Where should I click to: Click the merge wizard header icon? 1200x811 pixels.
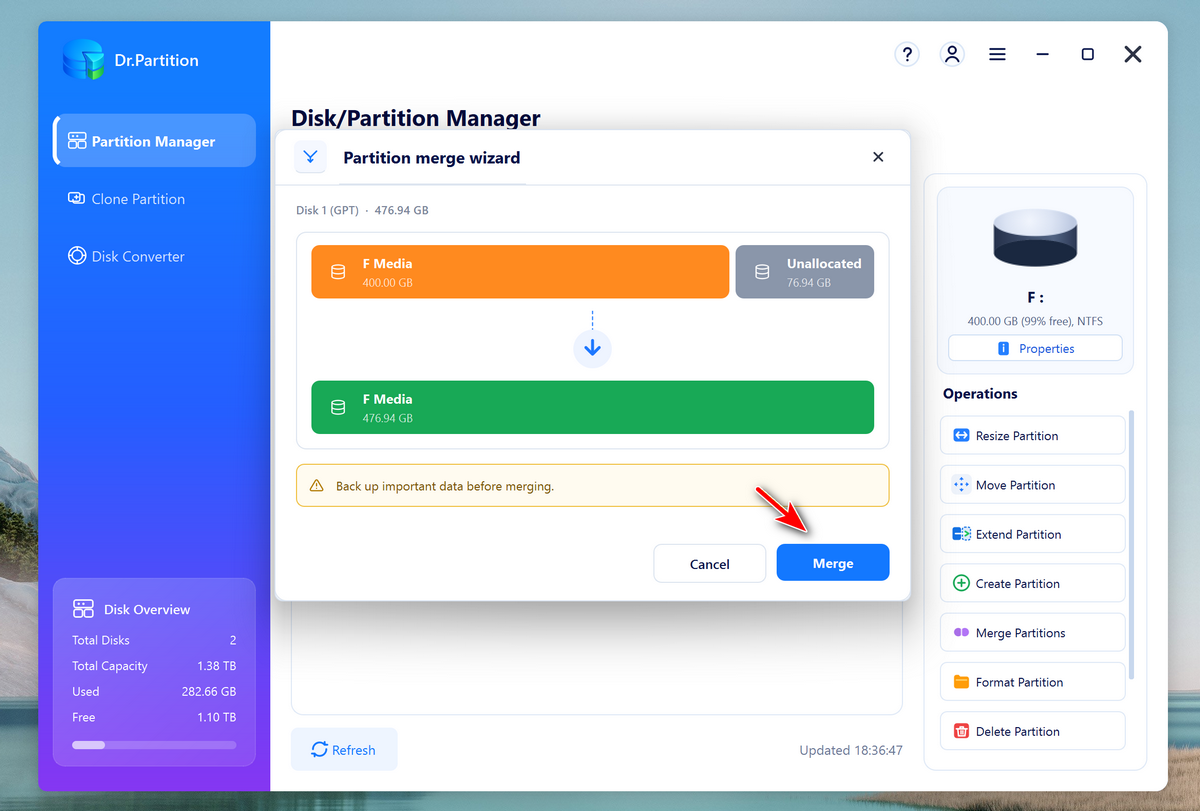(x=311, y=157)
